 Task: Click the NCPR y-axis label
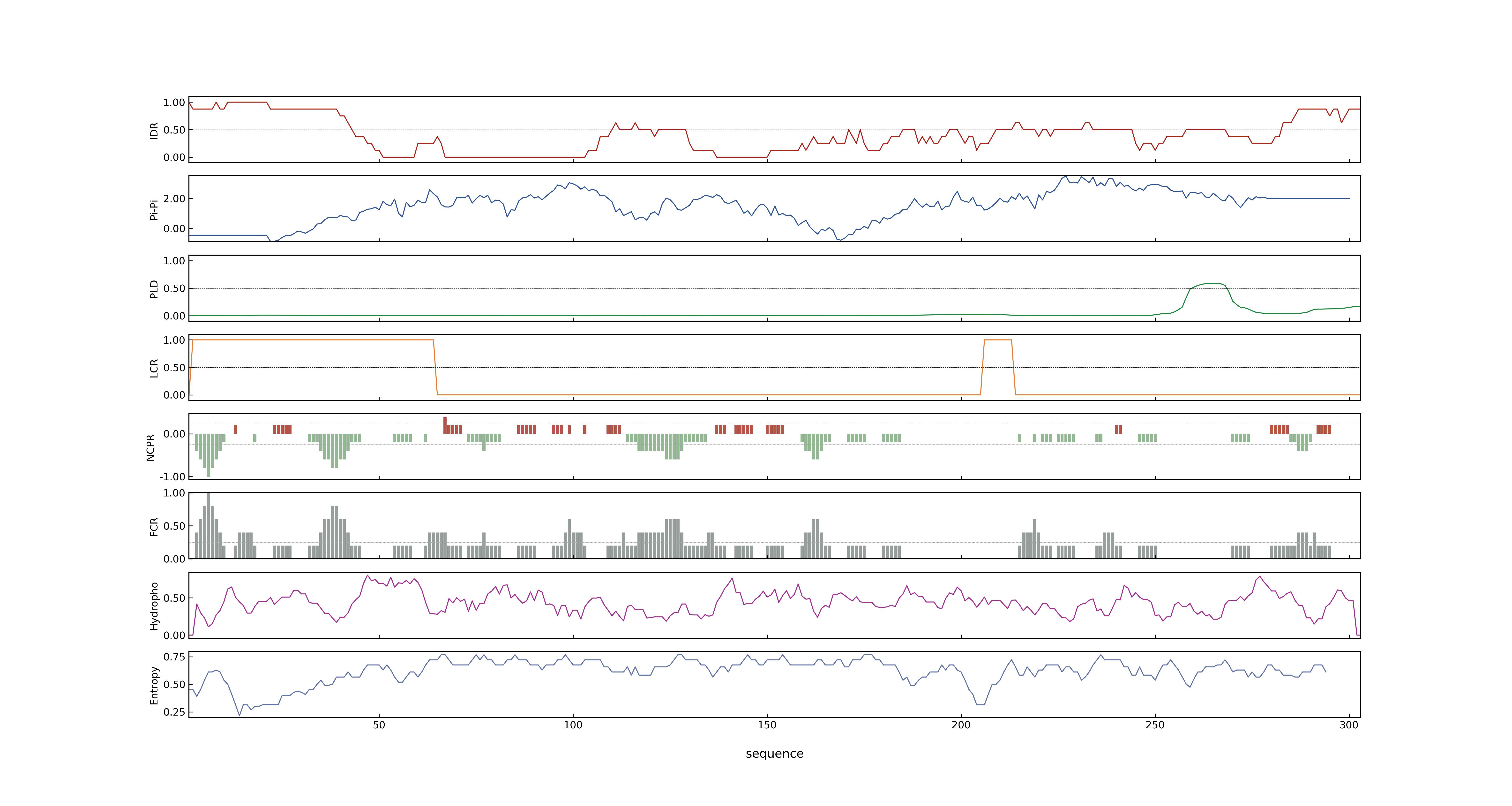[x=150, y=447]
